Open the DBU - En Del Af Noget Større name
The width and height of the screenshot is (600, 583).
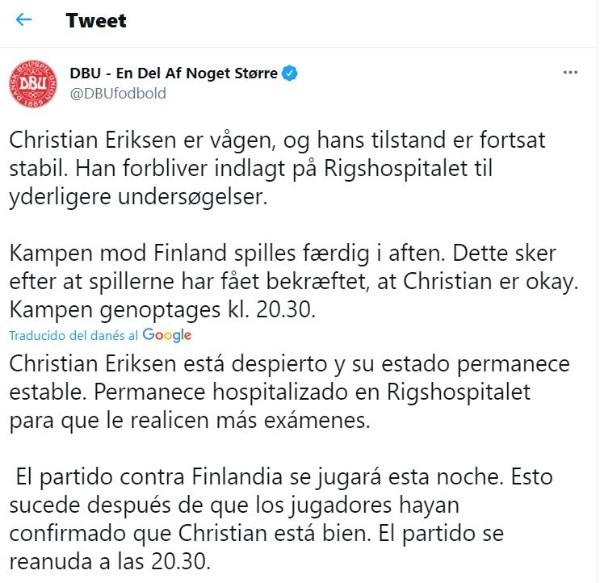[173, 74]
